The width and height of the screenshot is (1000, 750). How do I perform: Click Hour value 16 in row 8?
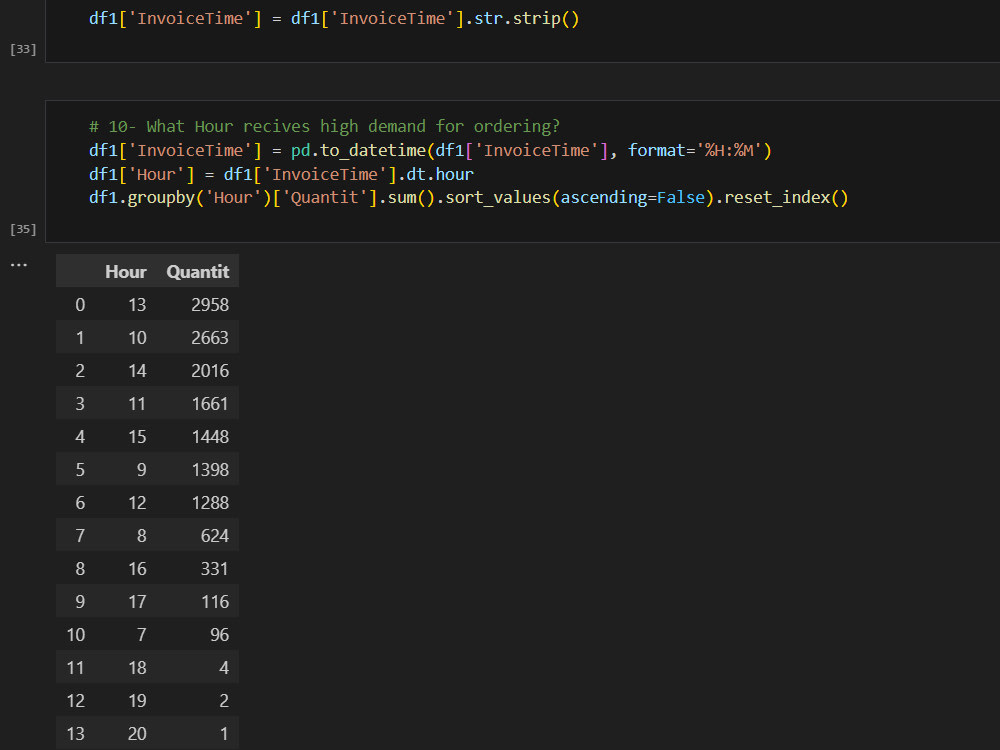click(x=137, y=569)
